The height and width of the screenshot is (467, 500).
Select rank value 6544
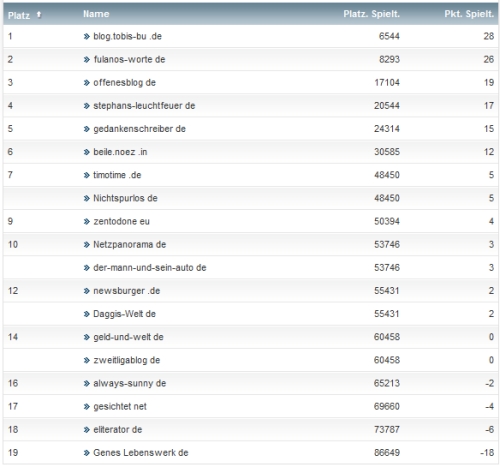click(389, 36)
